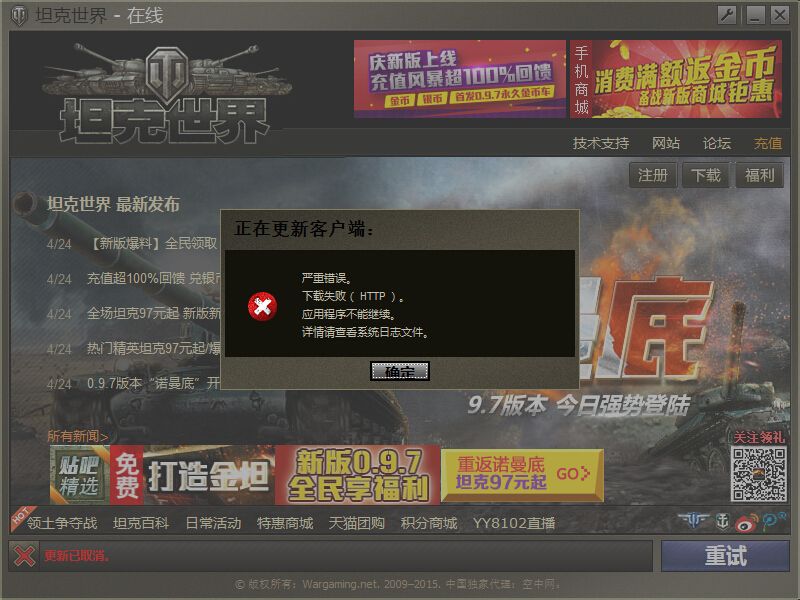The image size is (800, 600).
Task: Click the red X update cancelled icon
Action: point(24,556)
